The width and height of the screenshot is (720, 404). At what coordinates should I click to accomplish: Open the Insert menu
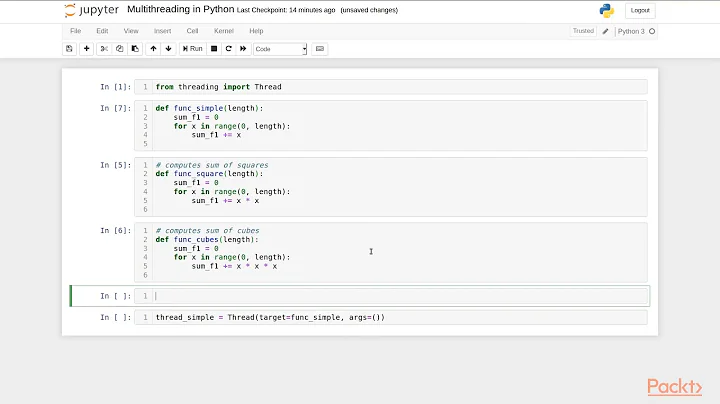click(163, 31)
